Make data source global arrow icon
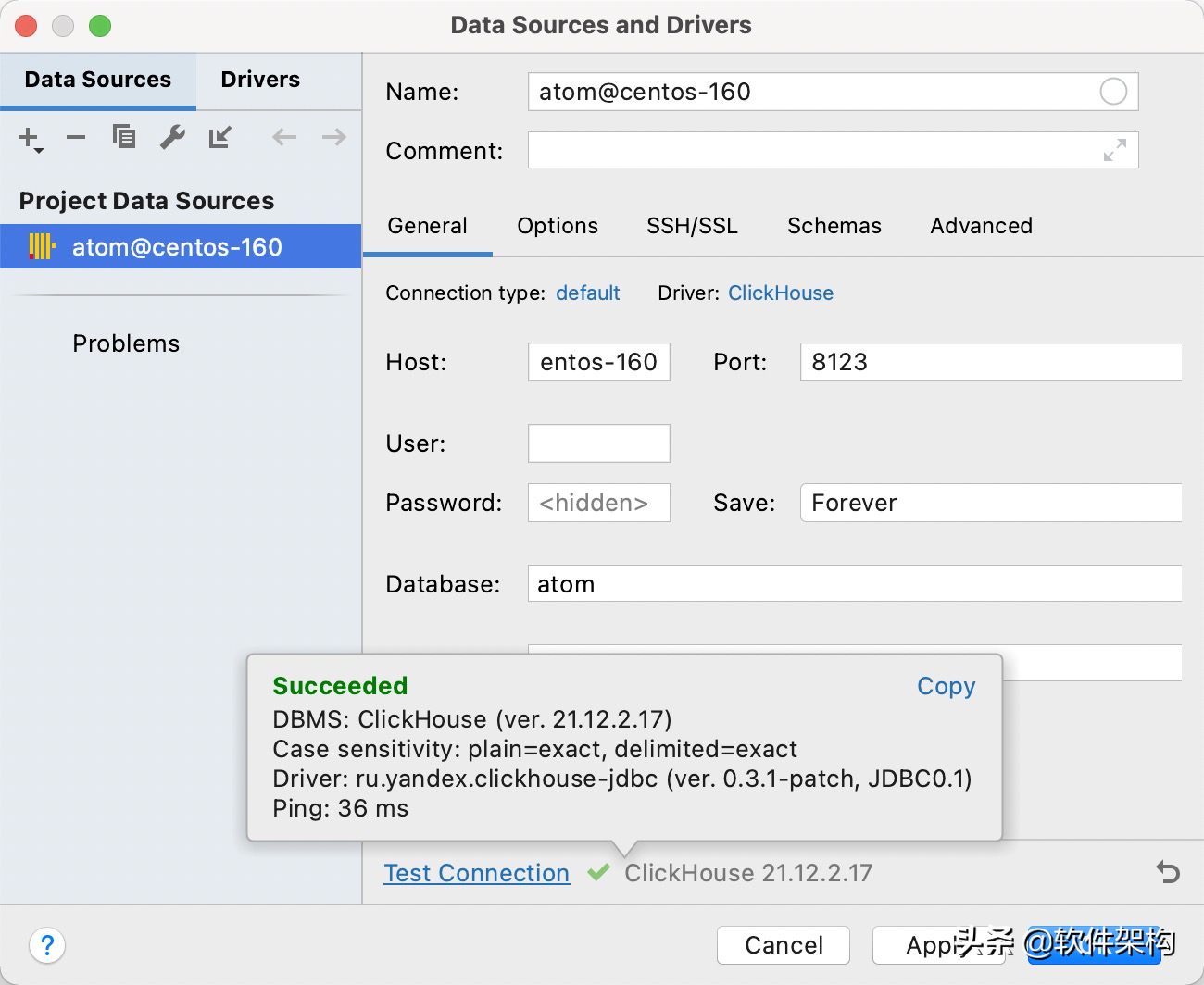 point(219,137)
